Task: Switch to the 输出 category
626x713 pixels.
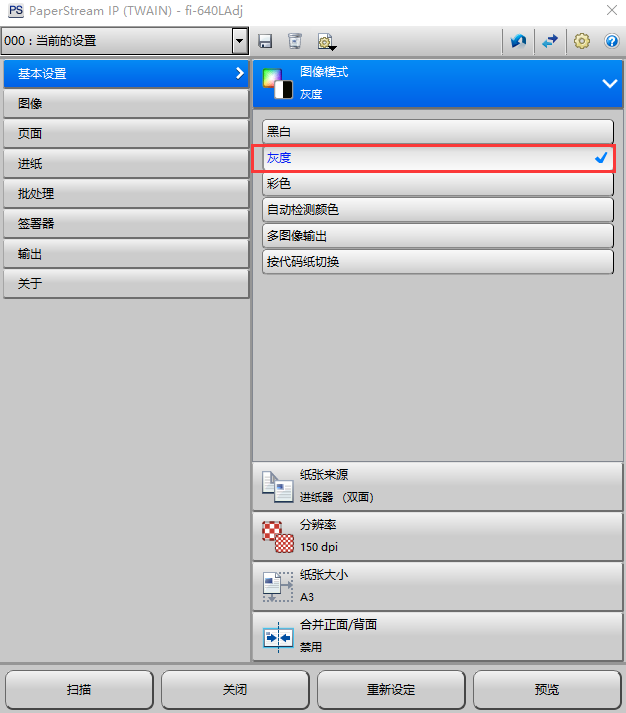Action: coord(126,254)
